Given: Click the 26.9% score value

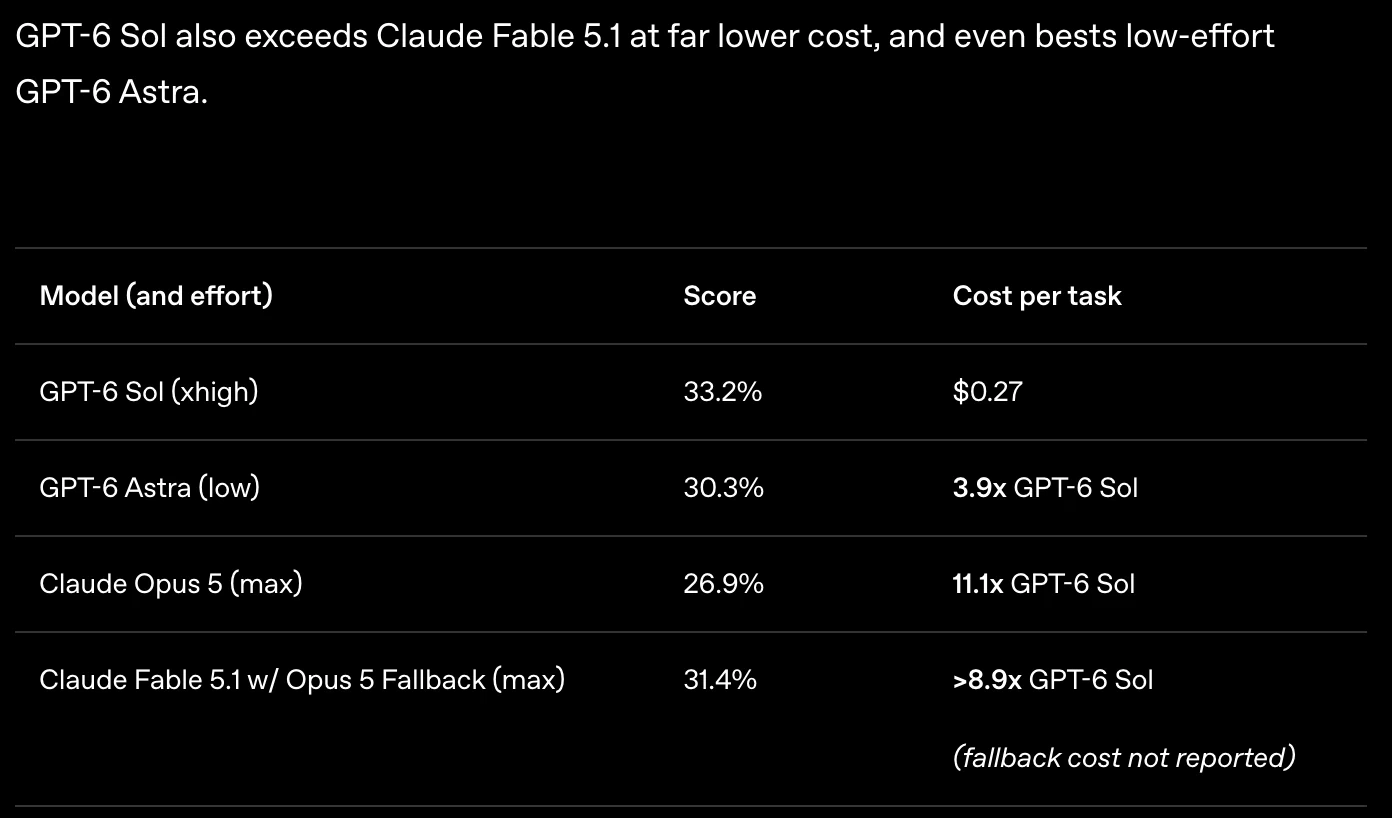Looking at the screenshot, I should [724, 583].
